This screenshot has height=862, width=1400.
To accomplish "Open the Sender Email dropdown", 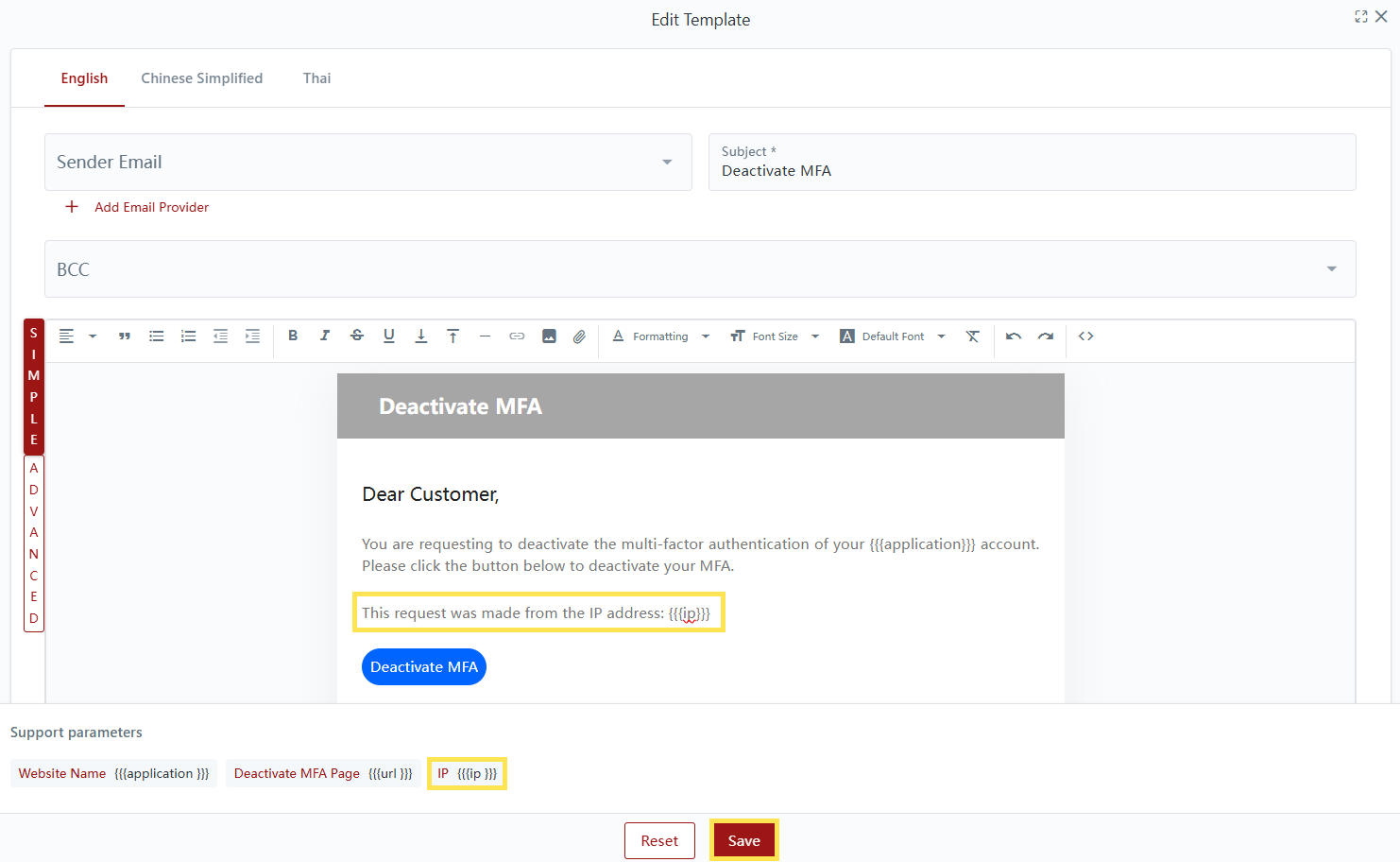I will tap(368, 163).
